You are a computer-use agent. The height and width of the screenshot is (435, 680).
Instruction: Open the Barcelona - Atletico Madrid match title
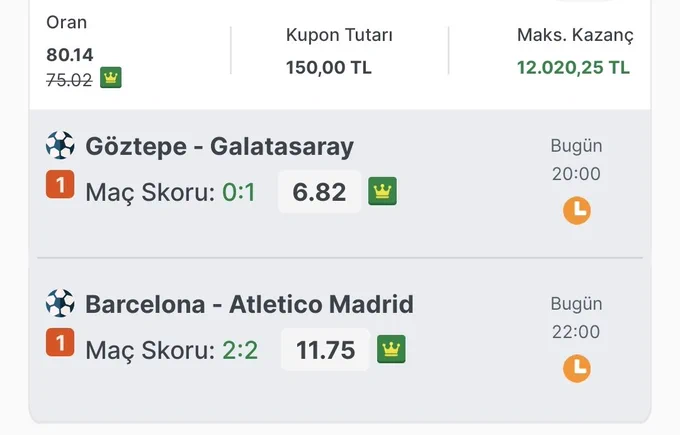click(x=249, y=304)
